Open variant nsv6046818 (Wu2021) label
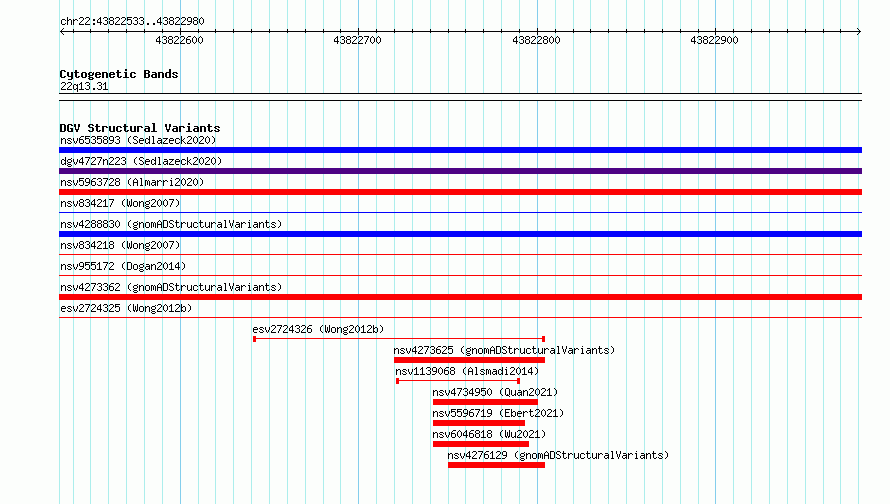The image size is (890, 504). pyautogui.click(x=489, y=434)
